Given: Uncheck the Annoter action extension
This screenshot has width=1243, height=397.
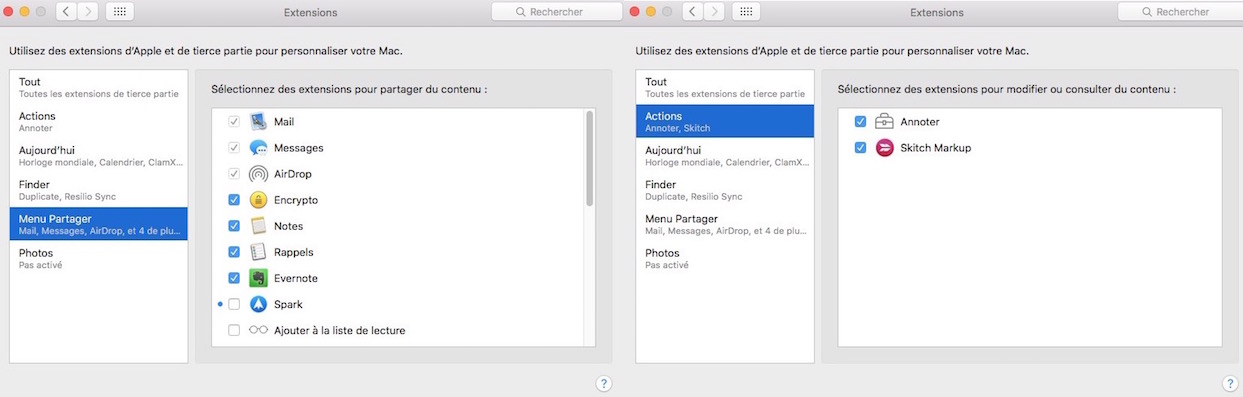Looking at the screenshot, I should pyautogui.click(x=860, y=122).
